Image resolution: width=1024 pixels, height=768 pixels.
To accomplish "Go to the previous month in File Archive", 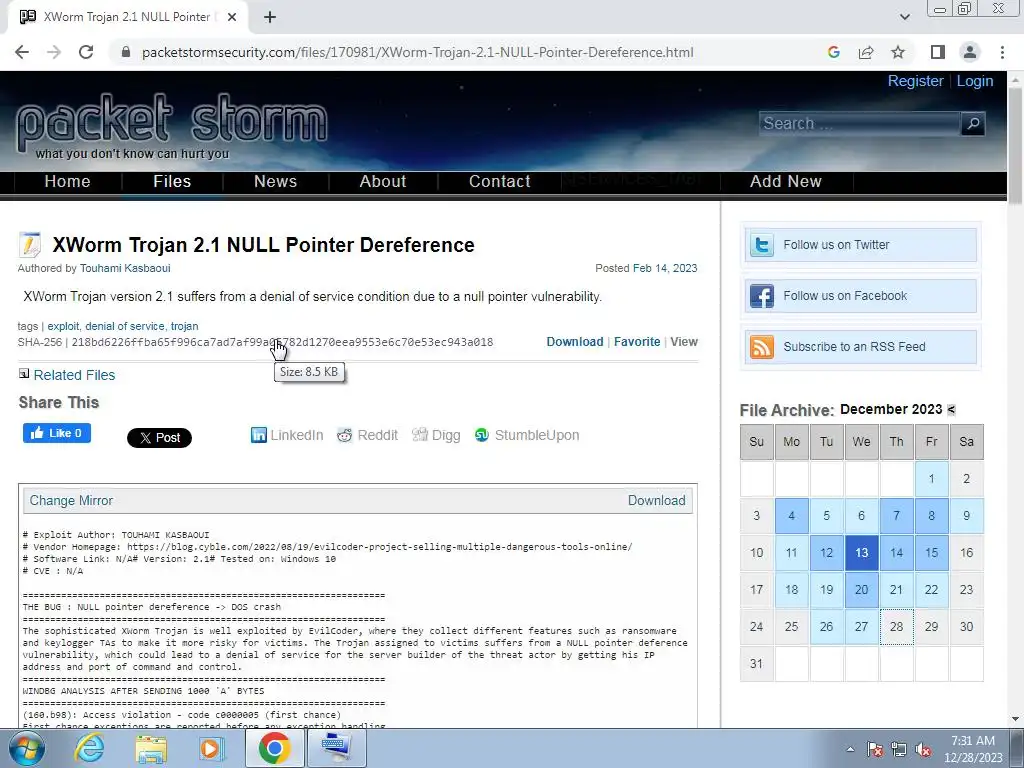I will pos(951,409).
